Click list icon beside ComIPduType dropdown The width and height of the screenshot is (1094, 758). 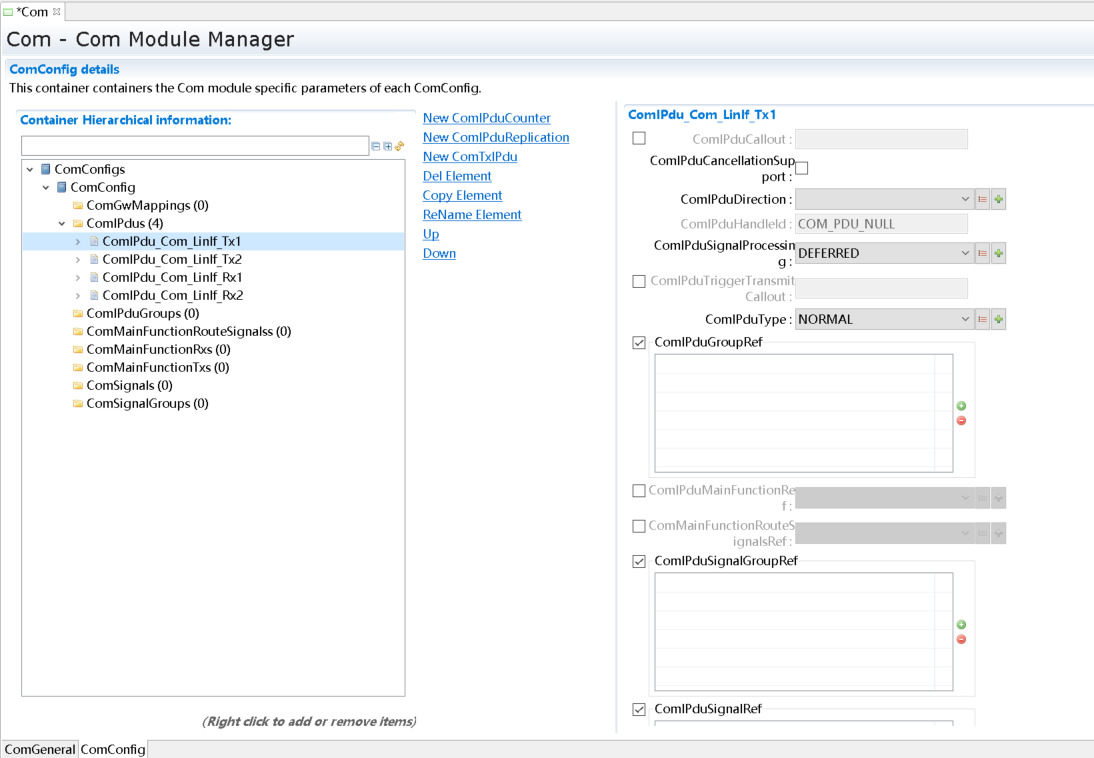pos(983,320)
